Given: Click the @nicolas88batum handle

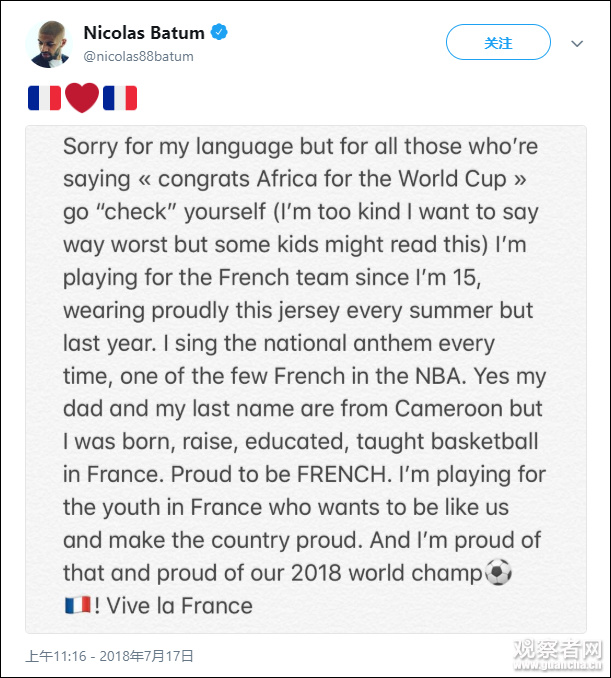Looking at the screenshot, I should [x=139, y=56].
